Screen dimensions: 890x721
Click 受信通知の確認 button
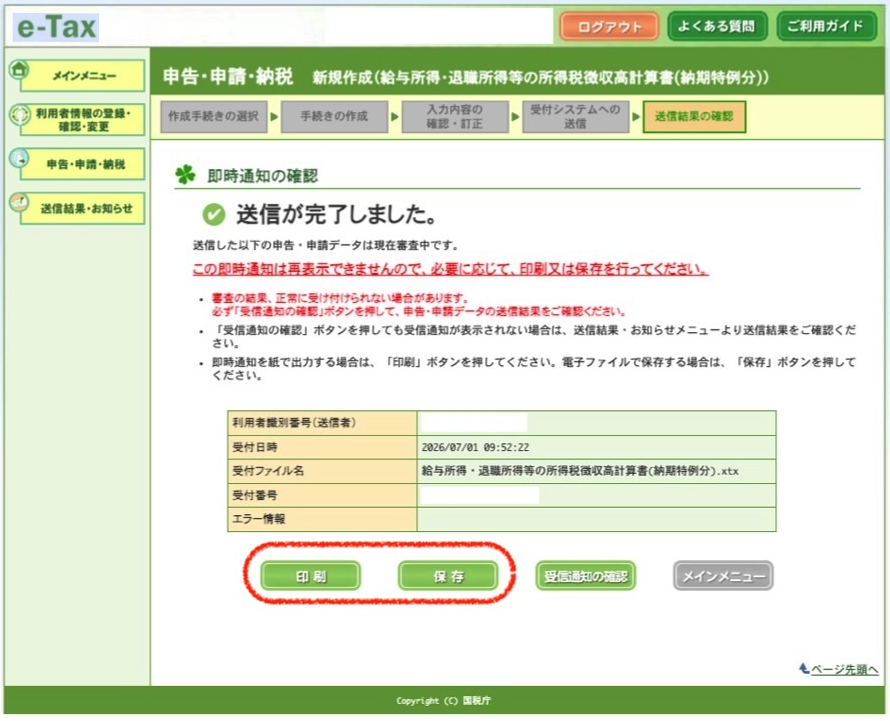[x=586, y=576]
